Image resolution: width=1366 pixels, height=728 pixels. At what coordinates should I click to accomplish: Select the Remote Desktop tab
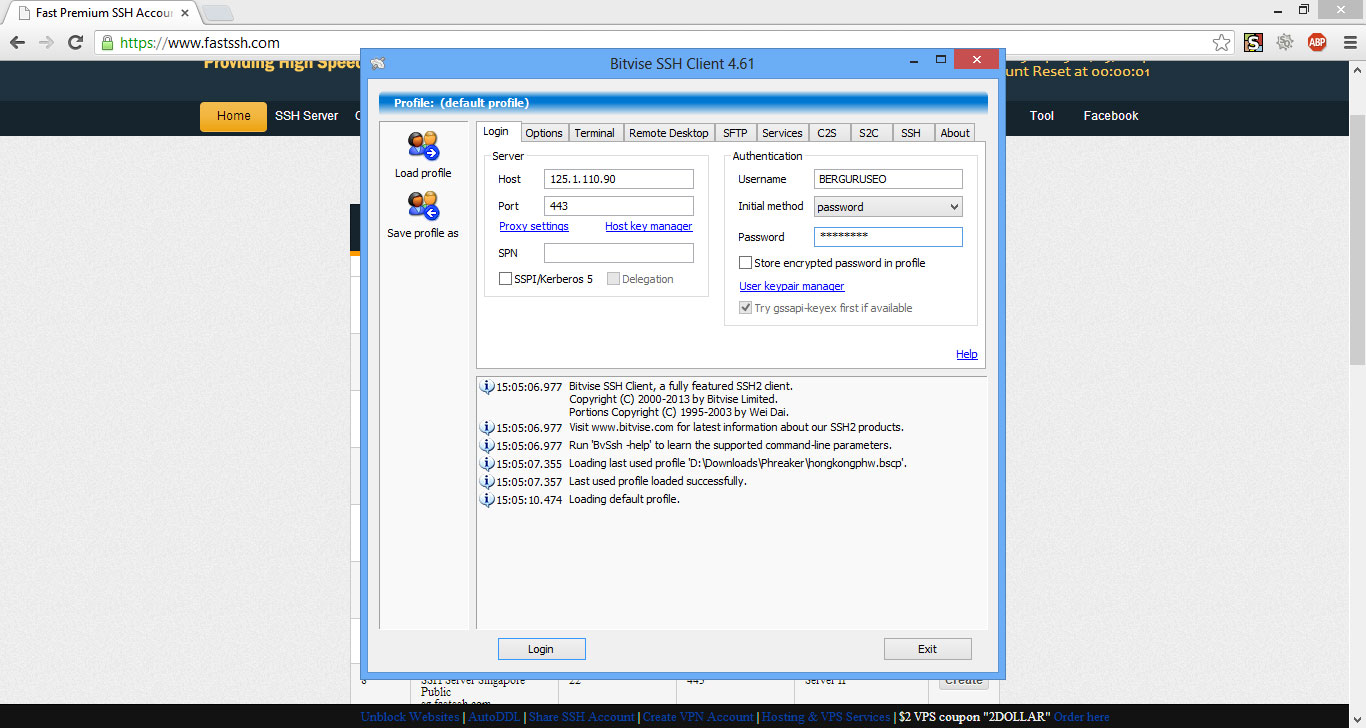[x=669, y=133]
